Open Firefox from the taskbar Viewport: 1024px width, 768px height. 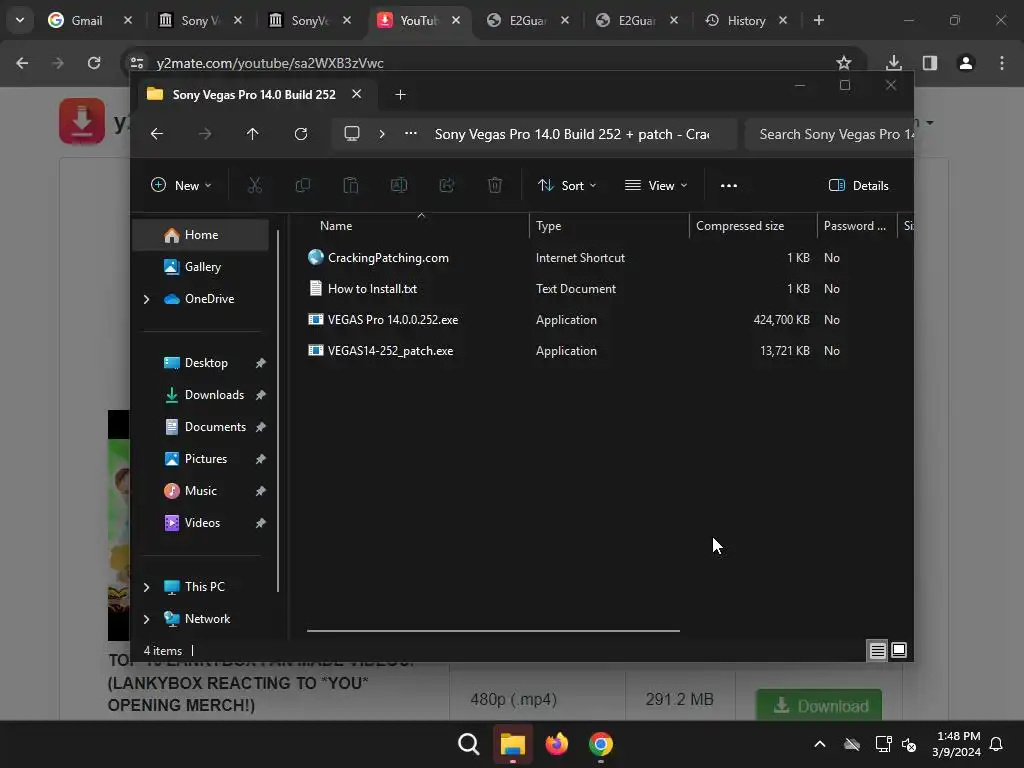click(x=556, y=744)
